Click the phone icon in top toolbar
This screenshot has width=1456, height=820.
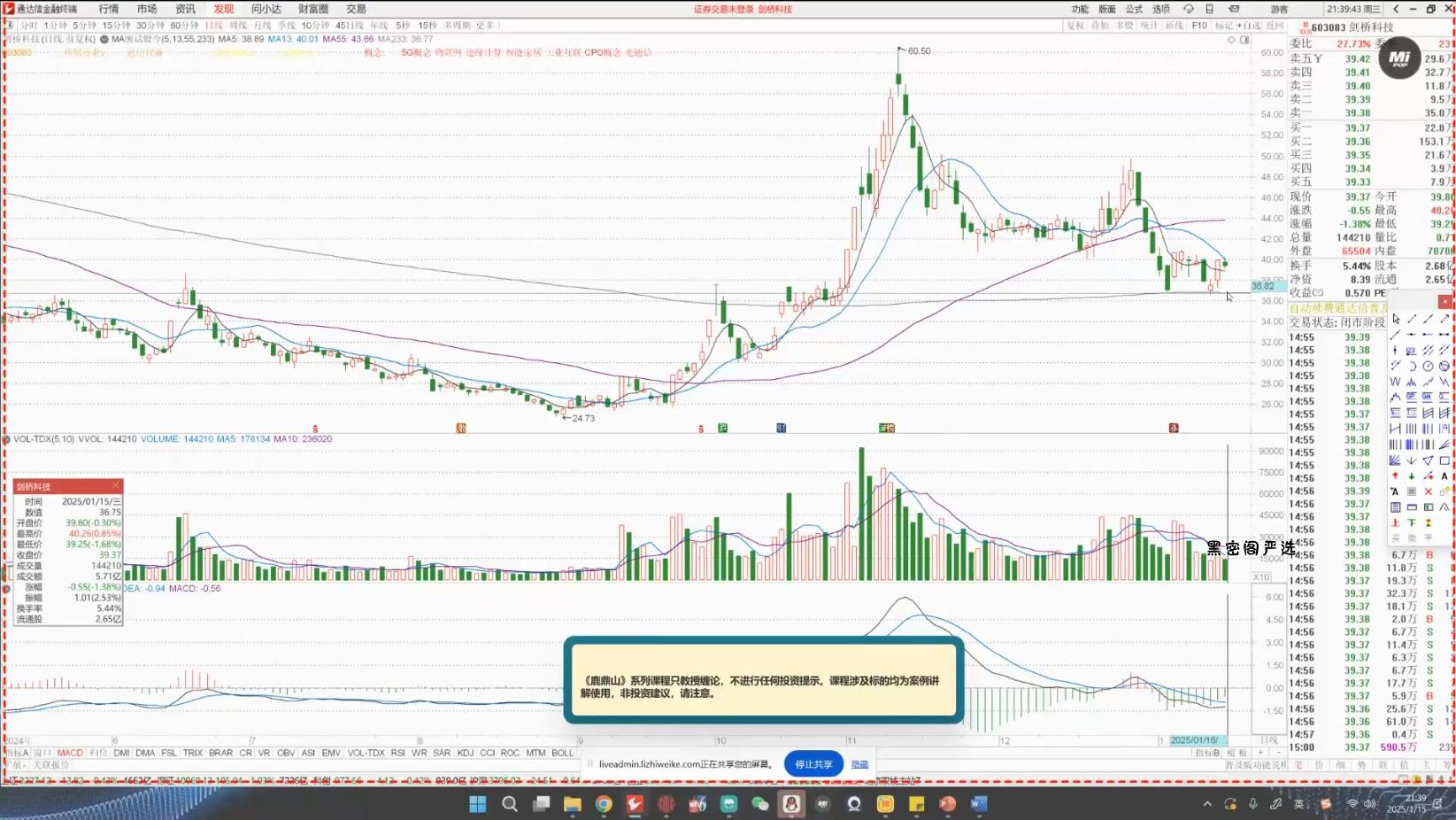(x=1209, y=9)
